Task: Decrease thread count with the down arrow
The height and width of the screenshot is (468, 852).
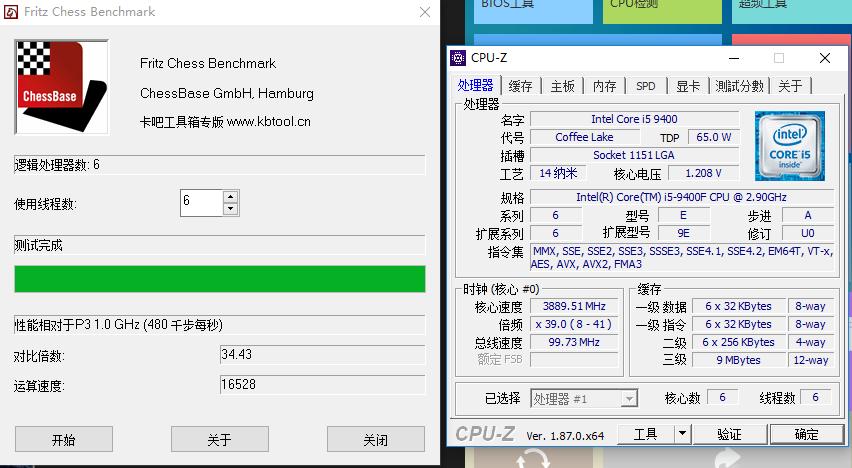Action: (231, 209)
